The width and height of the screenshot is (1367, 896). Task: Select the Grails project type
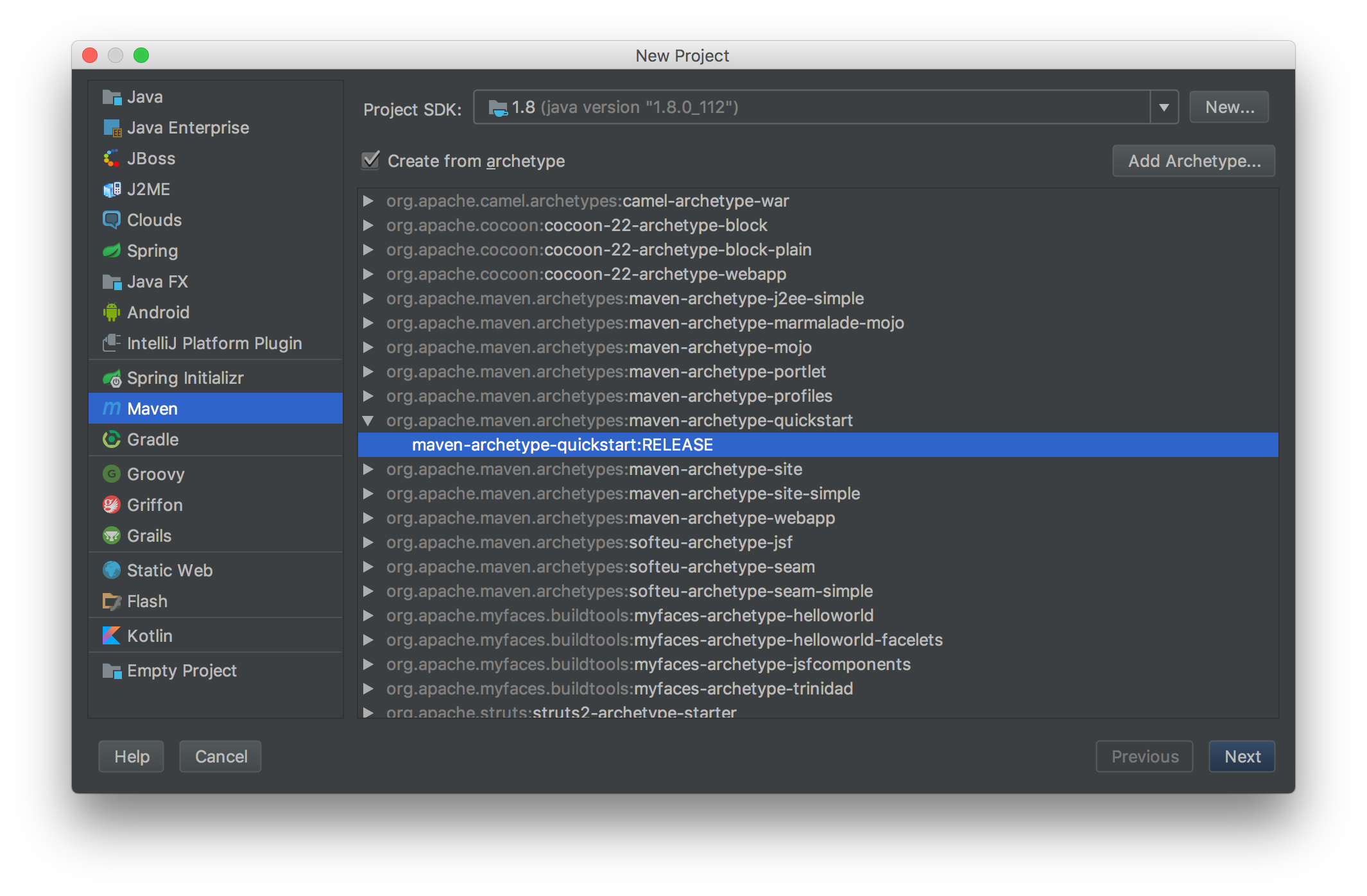click(x=148, y=536)
